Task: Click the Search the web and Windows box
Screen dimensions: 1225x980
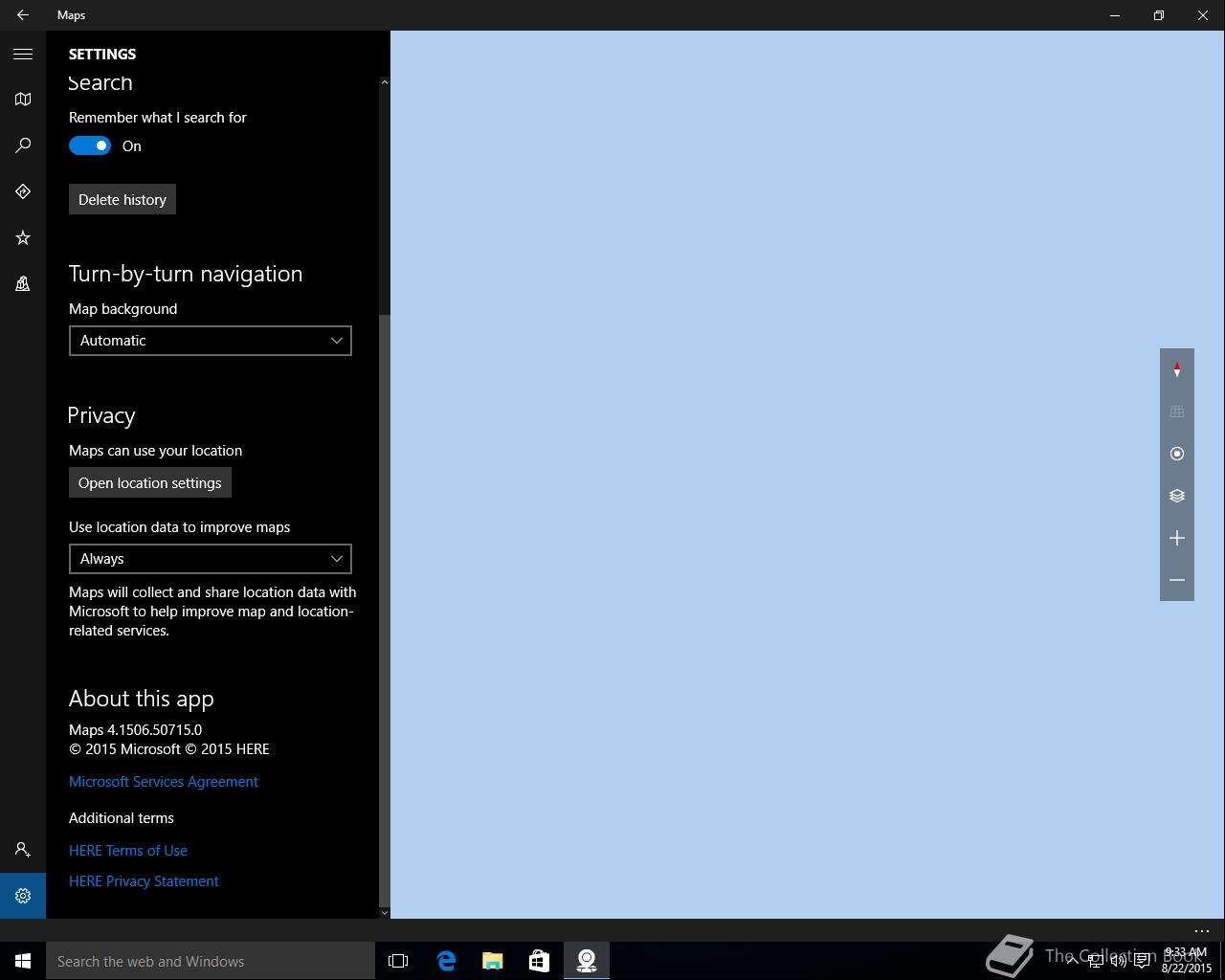Action: pyautogui.click(x=211, y=961)
